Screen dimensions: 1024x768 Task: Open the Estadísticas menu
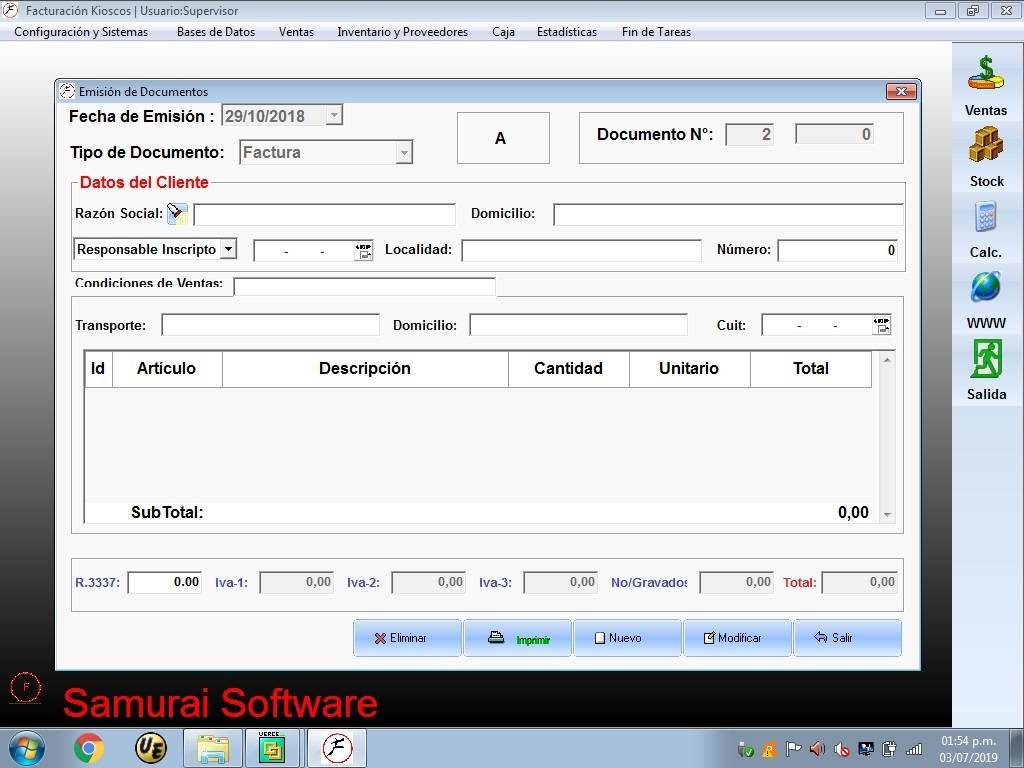[x=567, y=32]
